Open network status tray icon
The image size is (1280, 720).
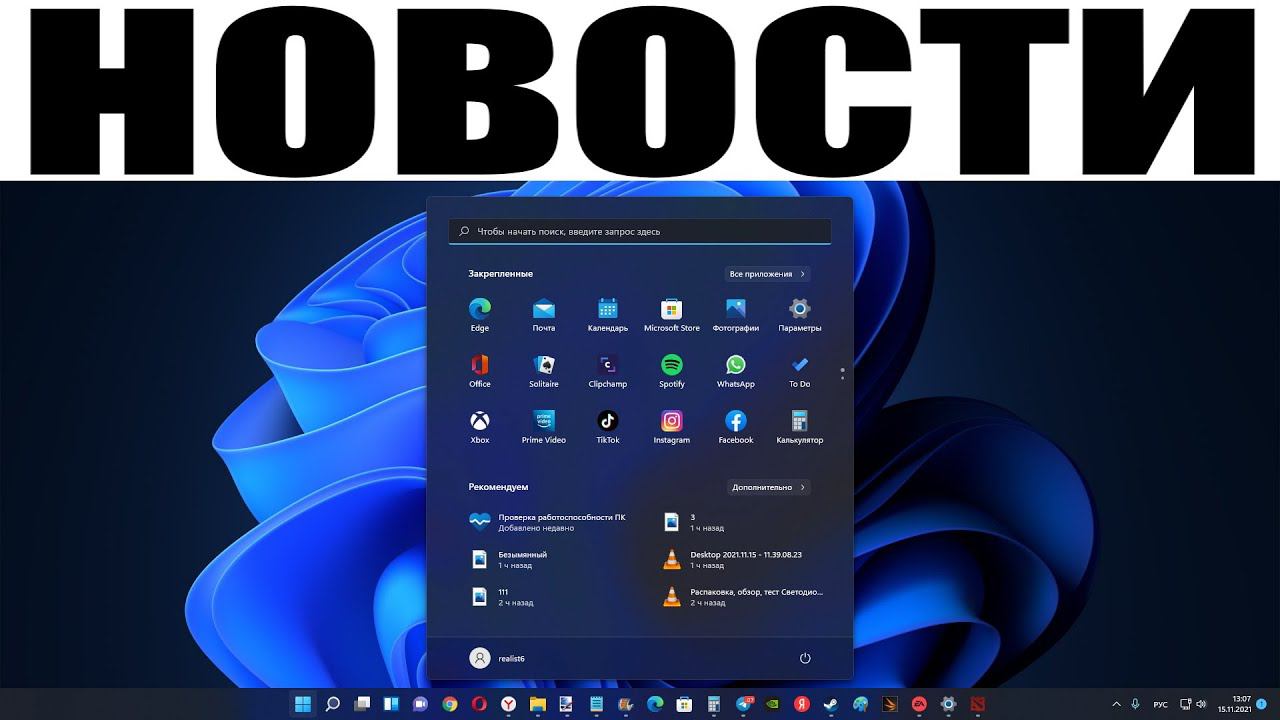(1186, 704)
